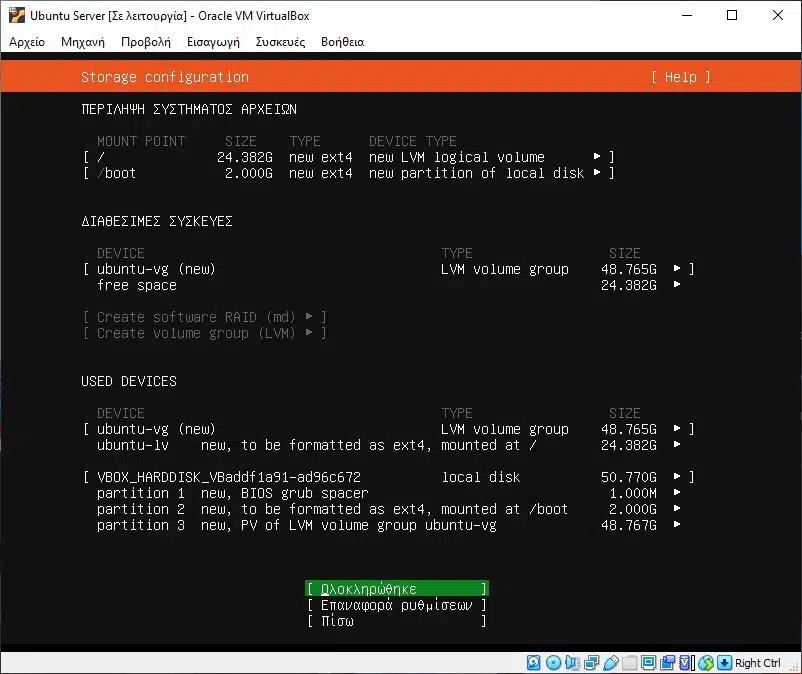Click the hard disk activity status icon
802x674 pixels.
click(x=533, y=663)
